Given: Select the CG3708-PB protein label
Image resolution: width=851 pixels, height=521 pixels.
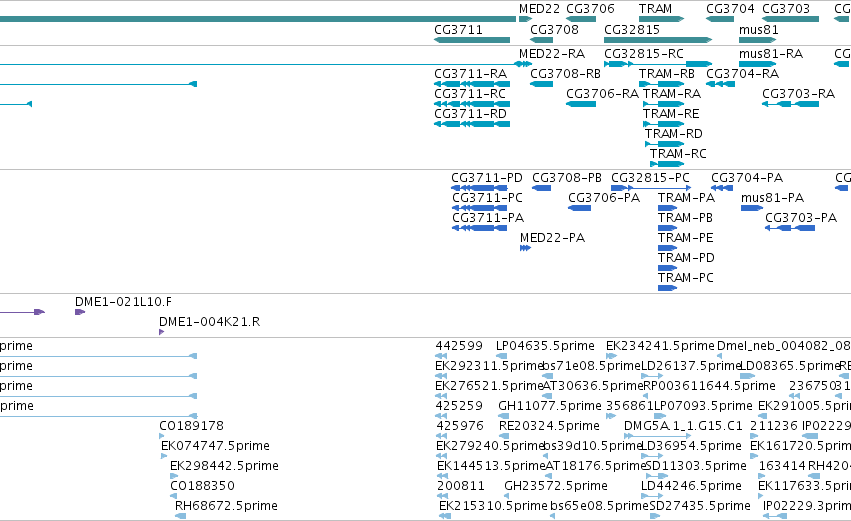Looking at the screenshot, I should (567, 177).
